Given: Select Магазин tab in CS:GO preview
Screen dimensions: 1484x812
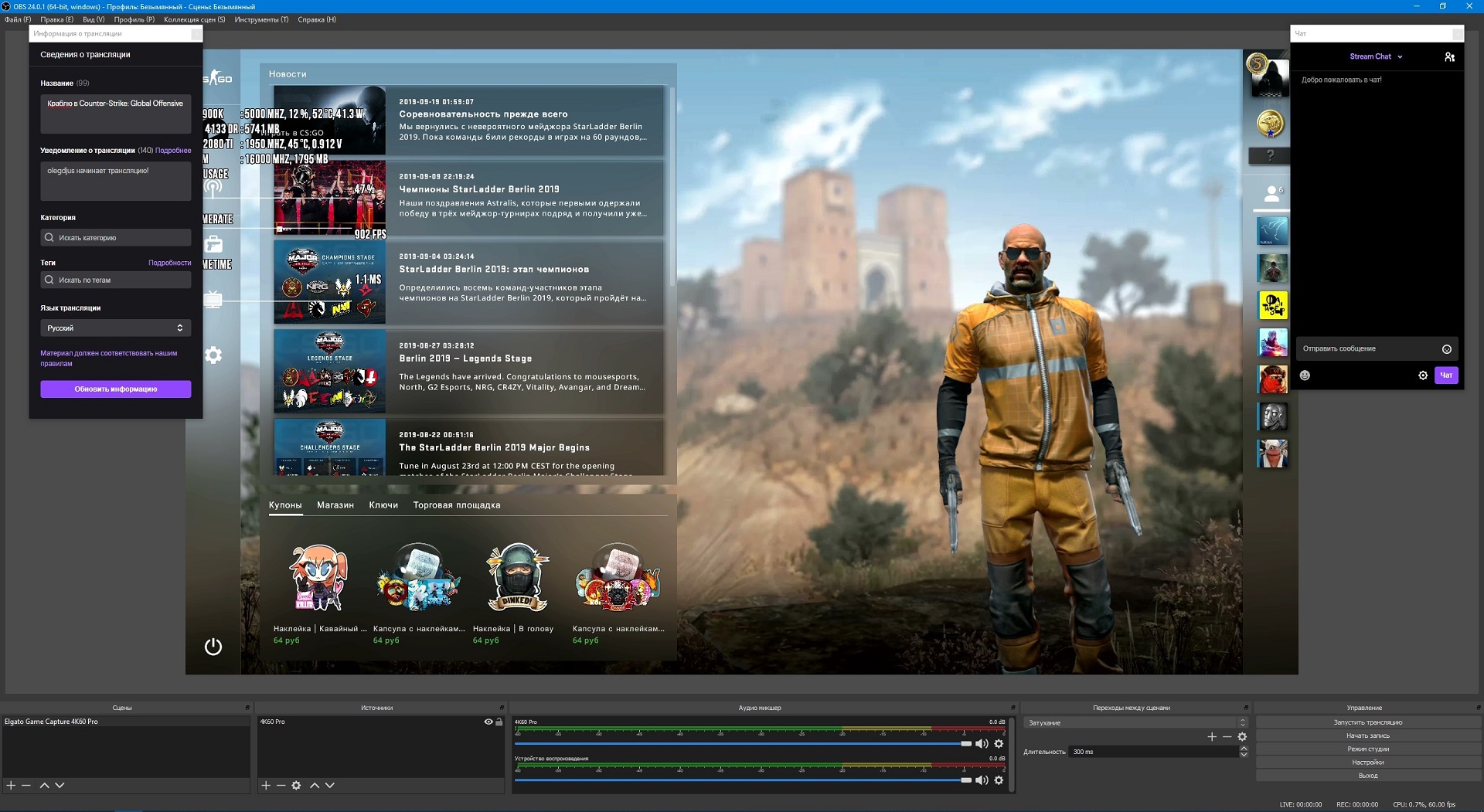Looking at the screenshot, I should click(335, 505).
